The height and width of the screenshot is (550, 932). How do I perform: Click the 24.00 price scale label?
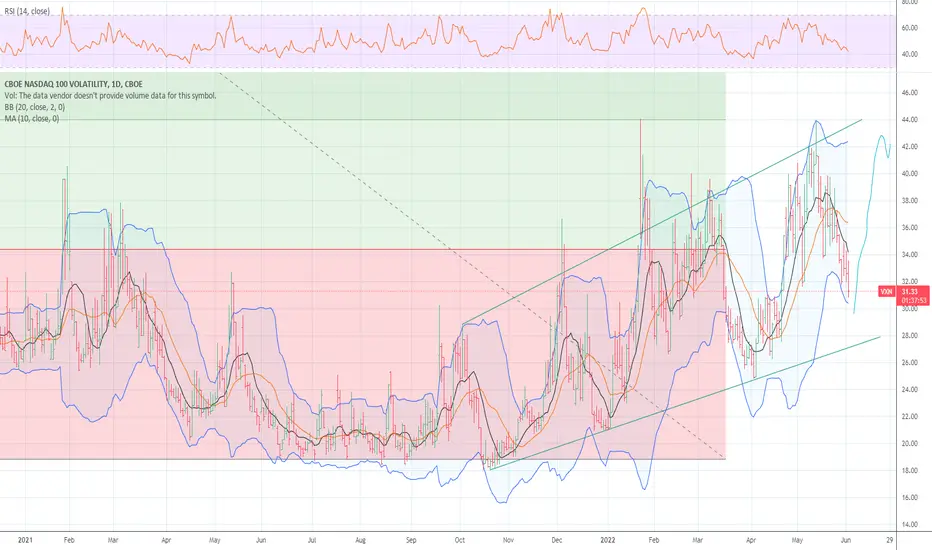[x=909, y=389]
